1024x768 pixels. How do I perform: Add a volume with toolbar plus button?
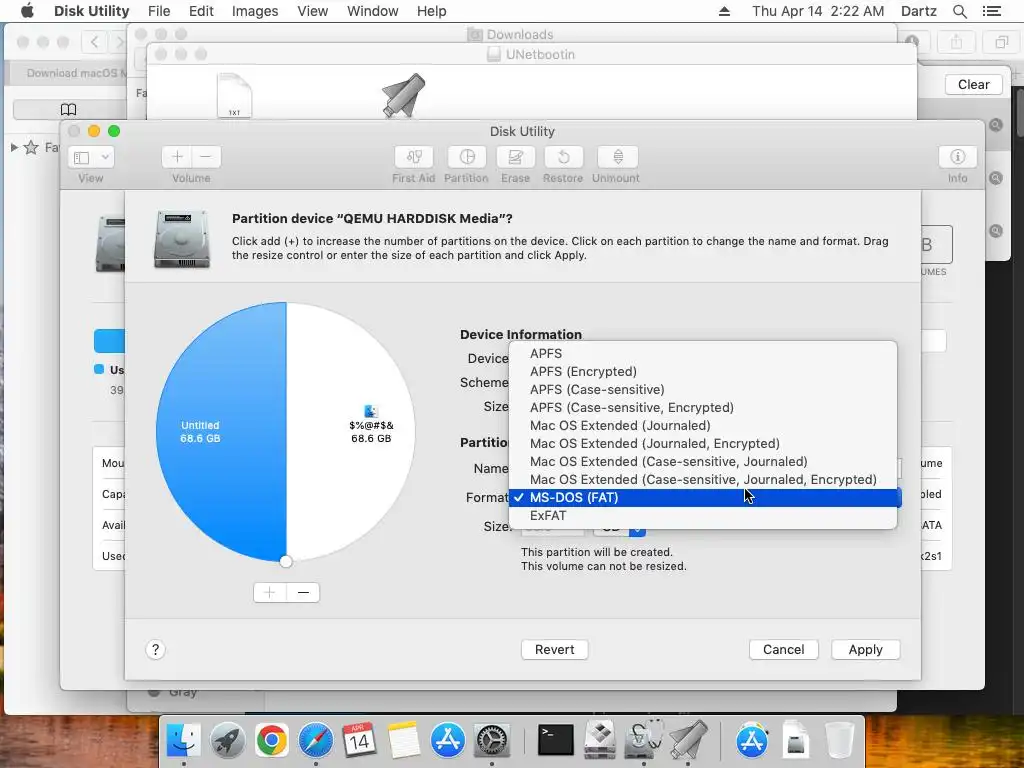click(x=177, y=157)
